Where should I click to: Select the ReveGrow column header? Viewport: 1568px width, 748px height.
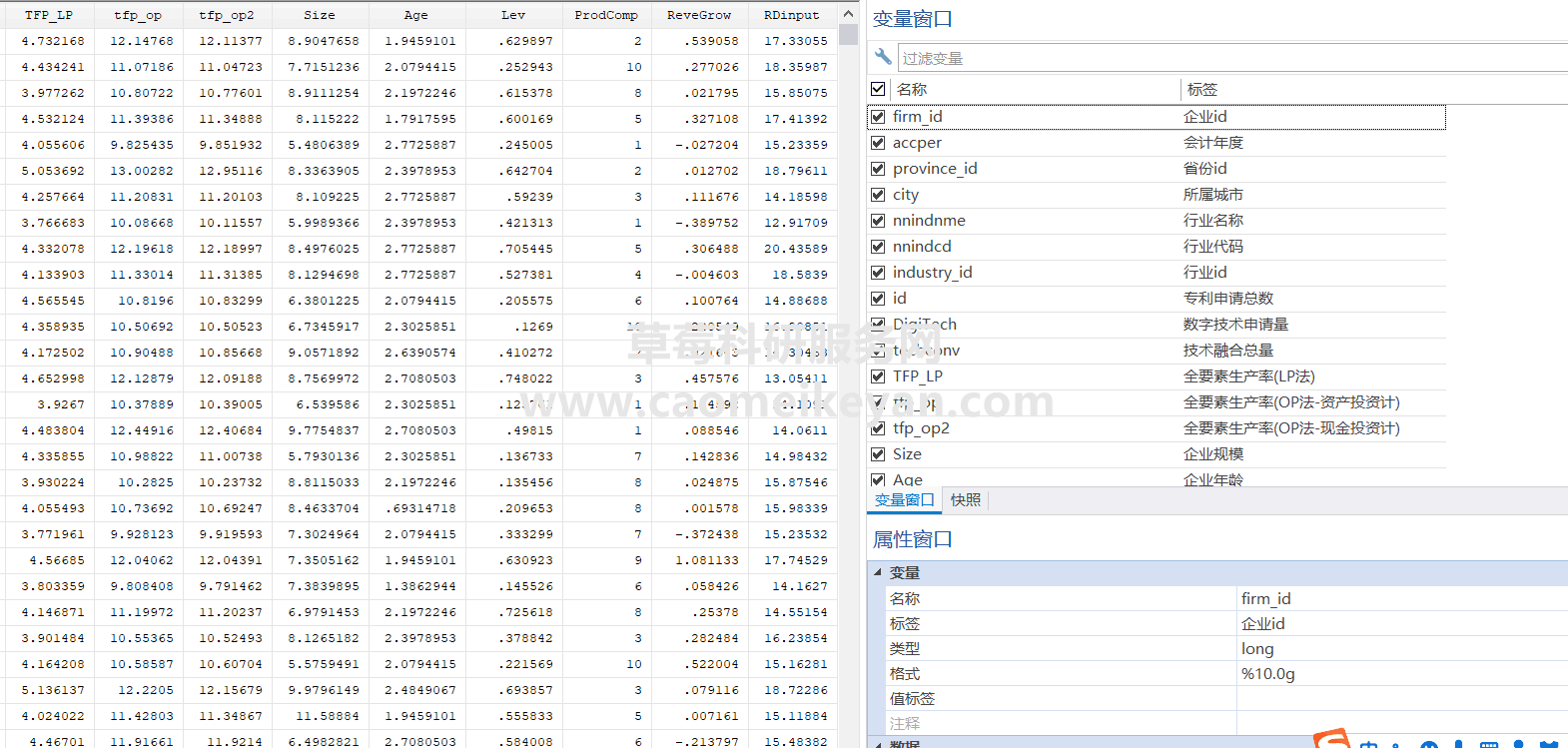[699, 15]
